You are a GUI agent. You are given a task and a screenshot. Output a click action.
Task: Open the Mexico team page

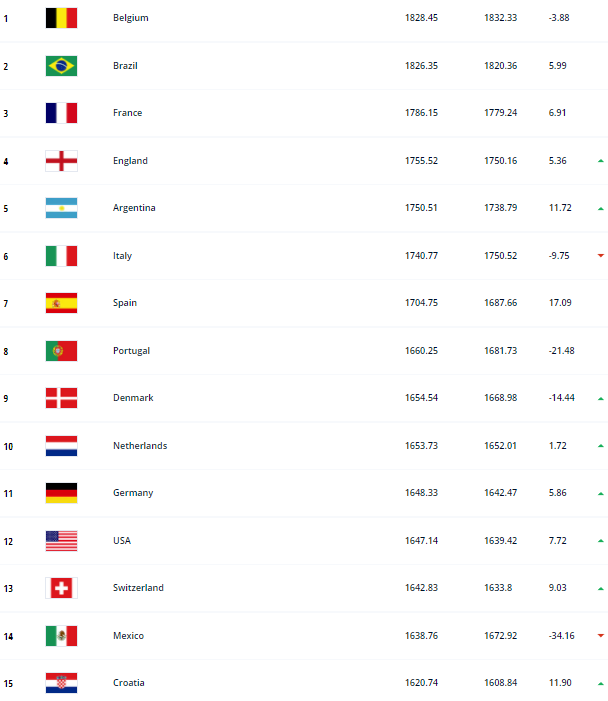[128, 636]
